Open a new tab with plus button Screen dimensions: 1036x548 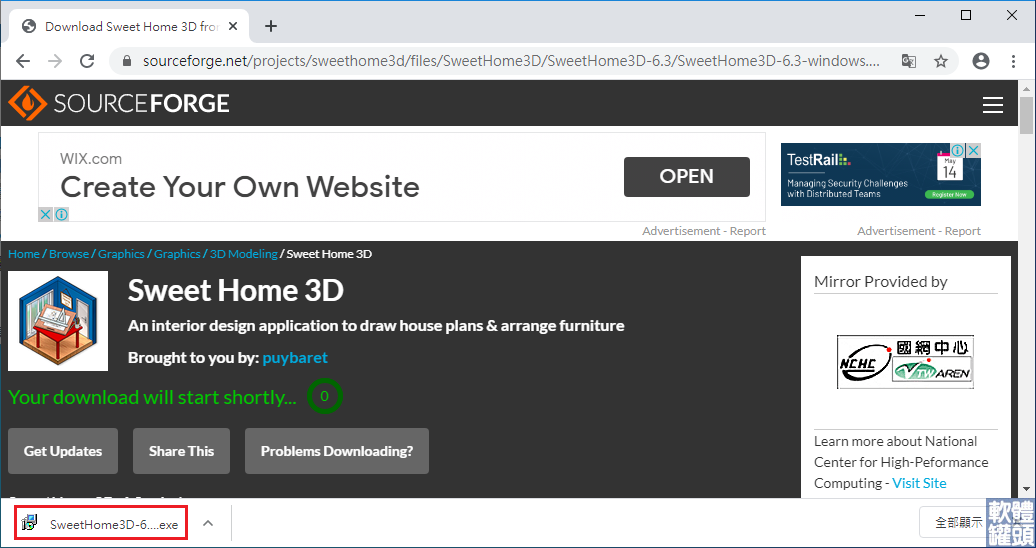tap(270, 26)
